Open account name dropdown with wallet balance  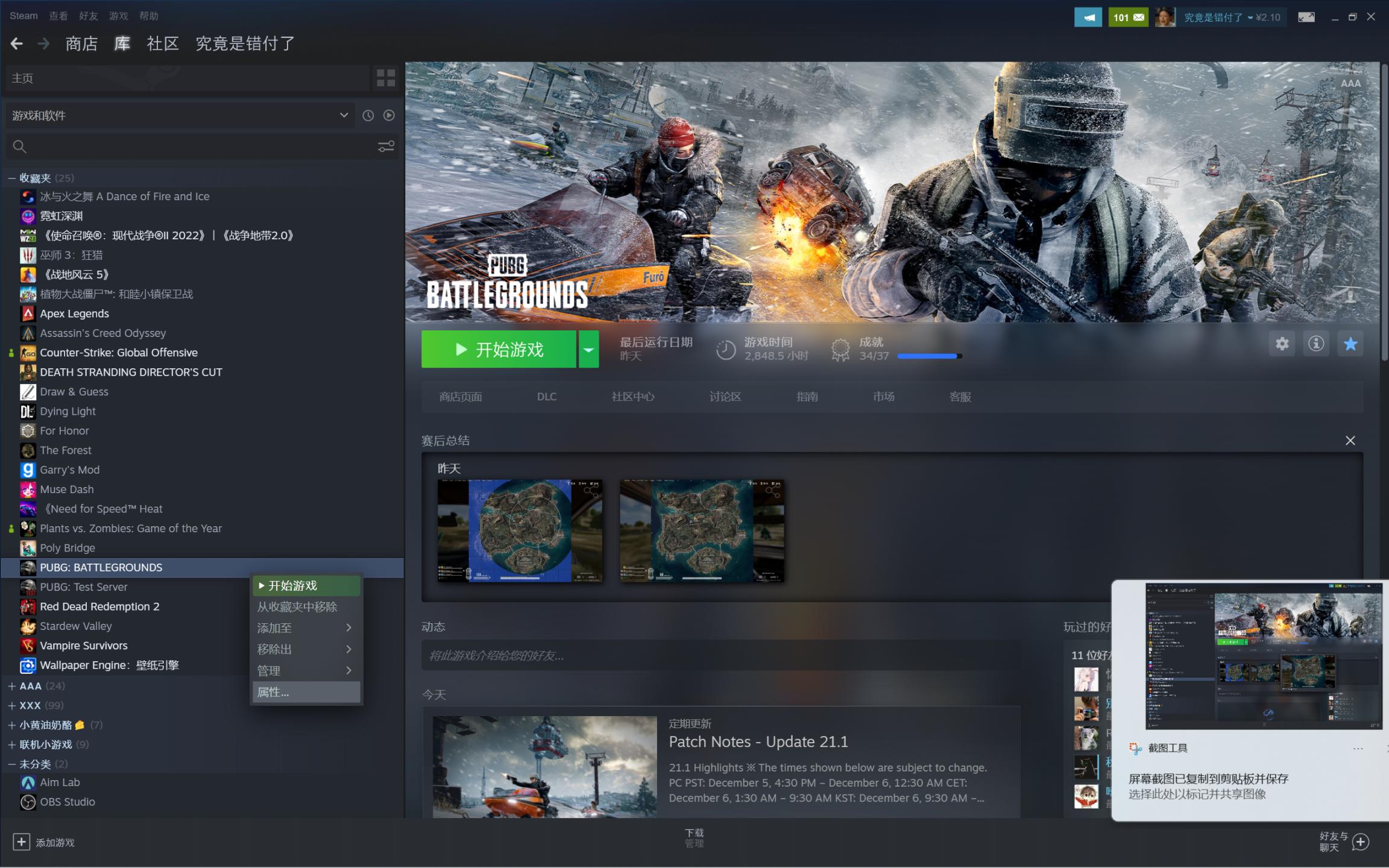[x=1232, y=17]
